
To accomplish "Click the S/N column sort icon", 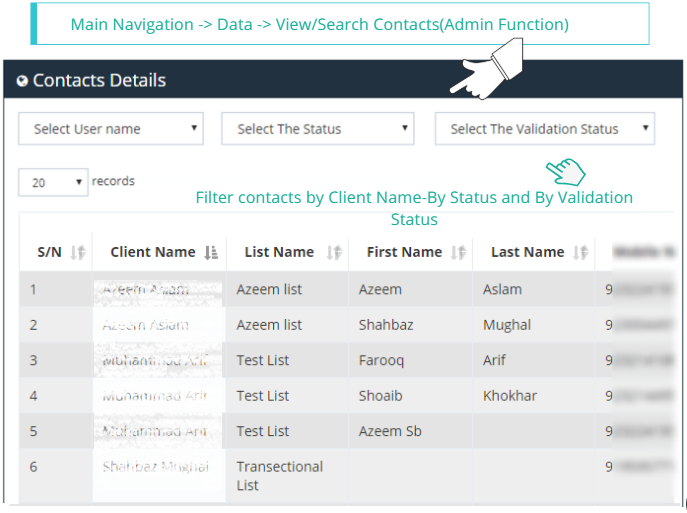I will 78,253.
